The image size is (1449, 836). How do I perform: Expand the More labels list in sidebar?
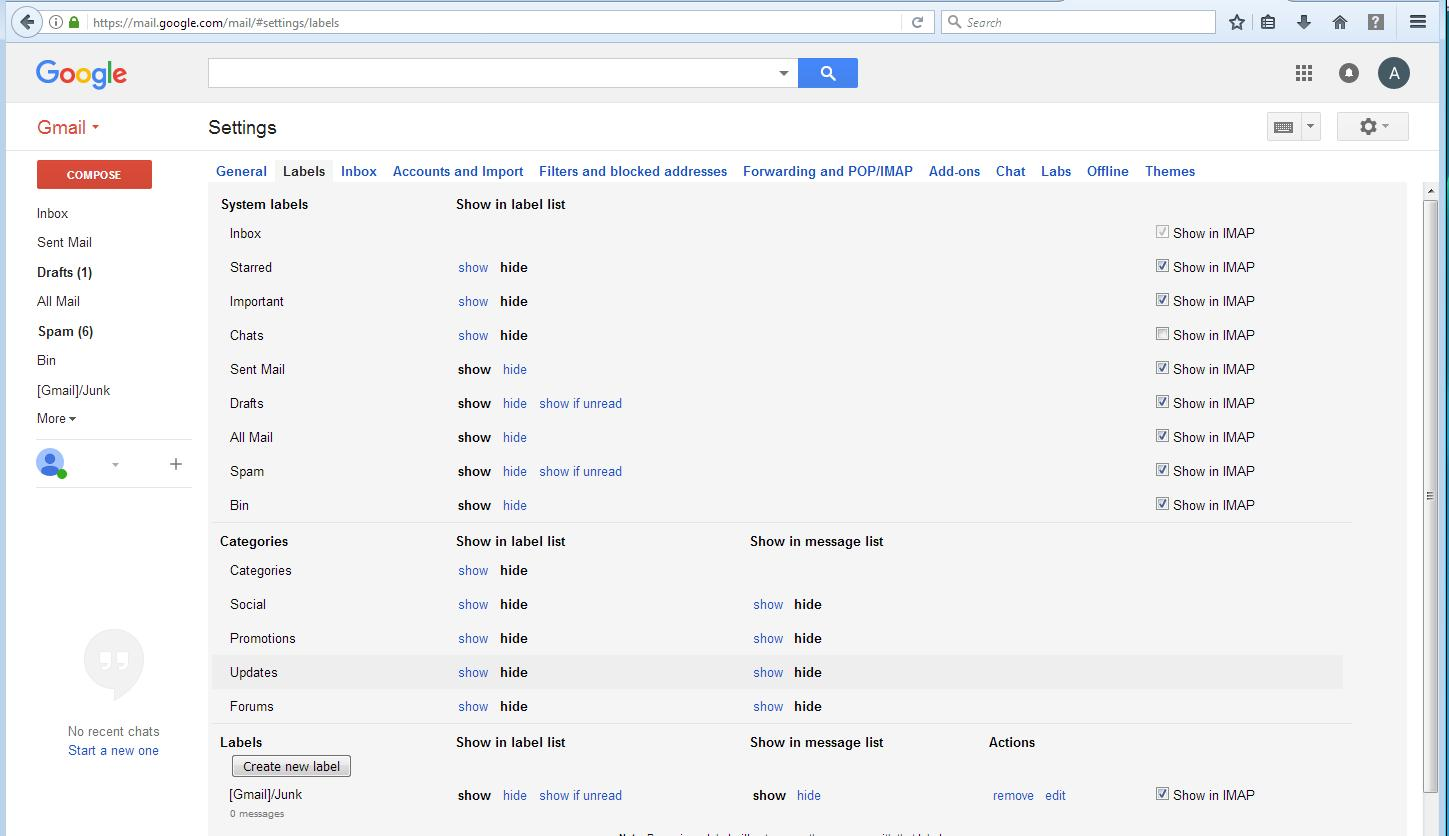coord(56,419)
